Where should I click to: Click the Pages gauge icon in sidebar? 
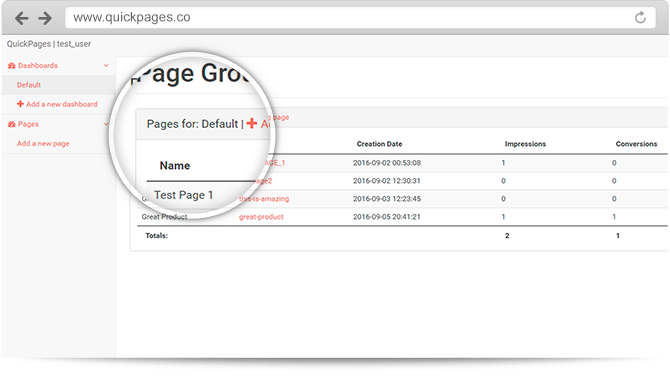pyautogui.click(x=12, y=124)
